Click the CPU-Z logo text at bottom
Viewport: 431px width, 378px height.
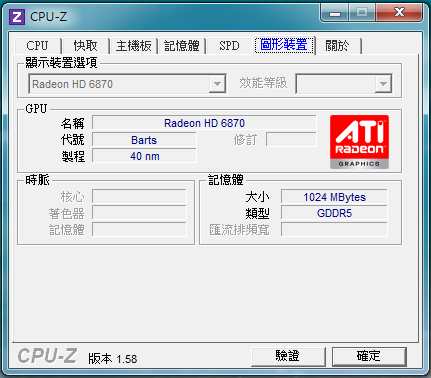click(x=47, y=356)
